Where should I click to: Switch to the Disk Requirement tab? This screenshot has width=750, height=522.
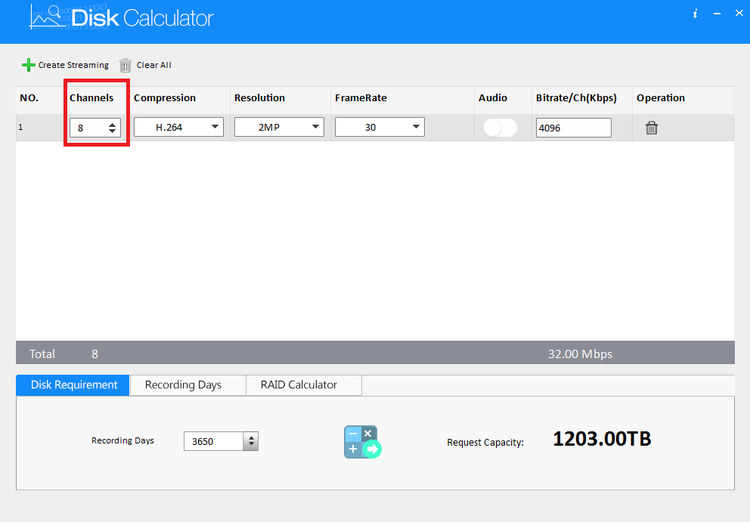[x=73, y=385]
